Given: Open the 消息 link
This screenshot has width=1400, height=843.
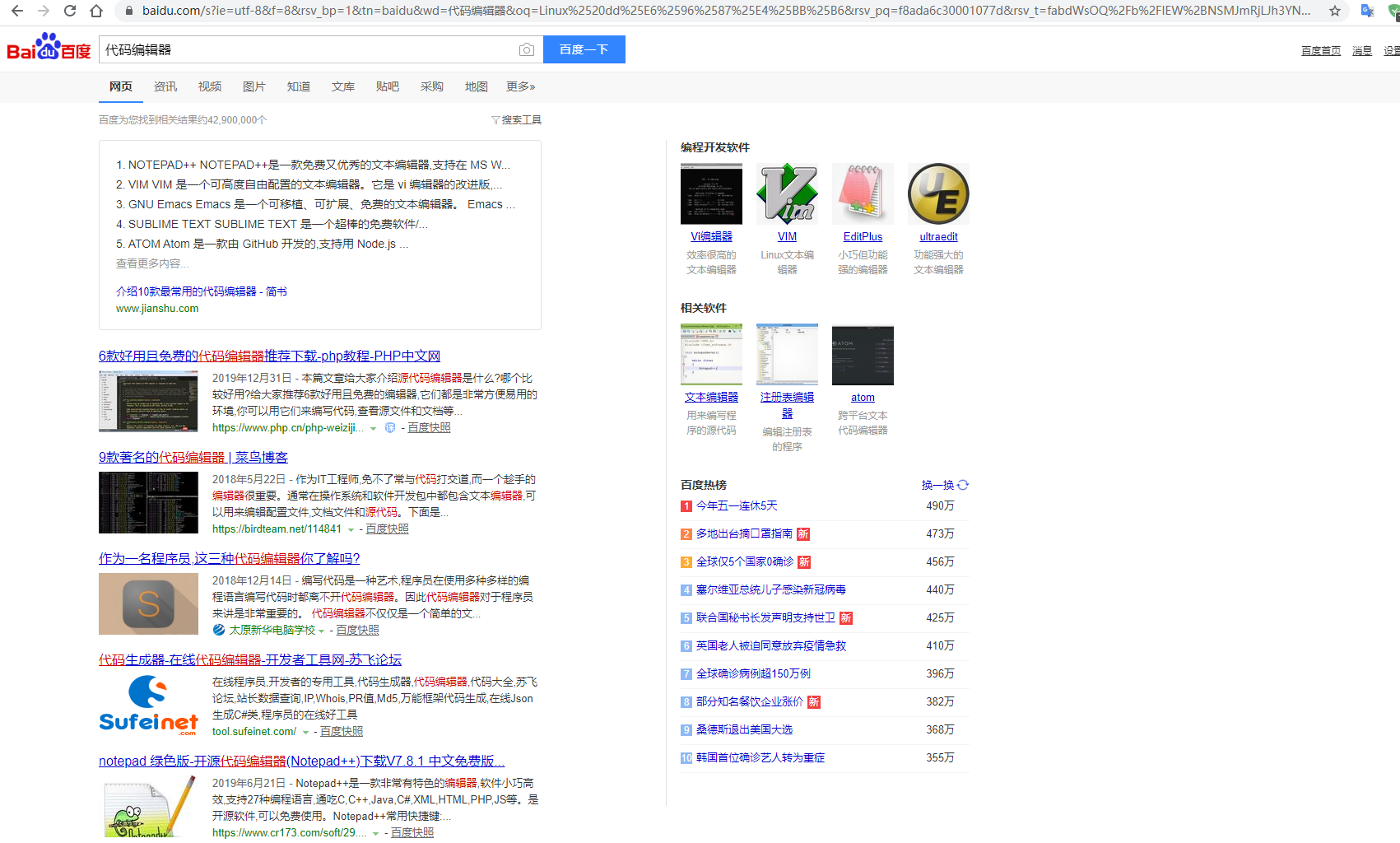Looking at the screenshot, I should [1362, 51].
